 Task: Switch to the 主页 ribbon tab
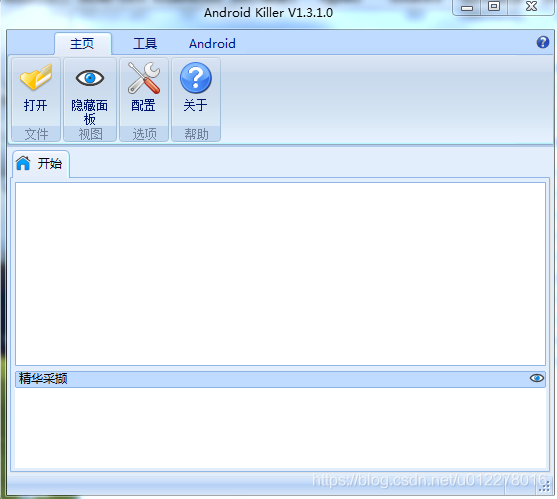(82, 44)
